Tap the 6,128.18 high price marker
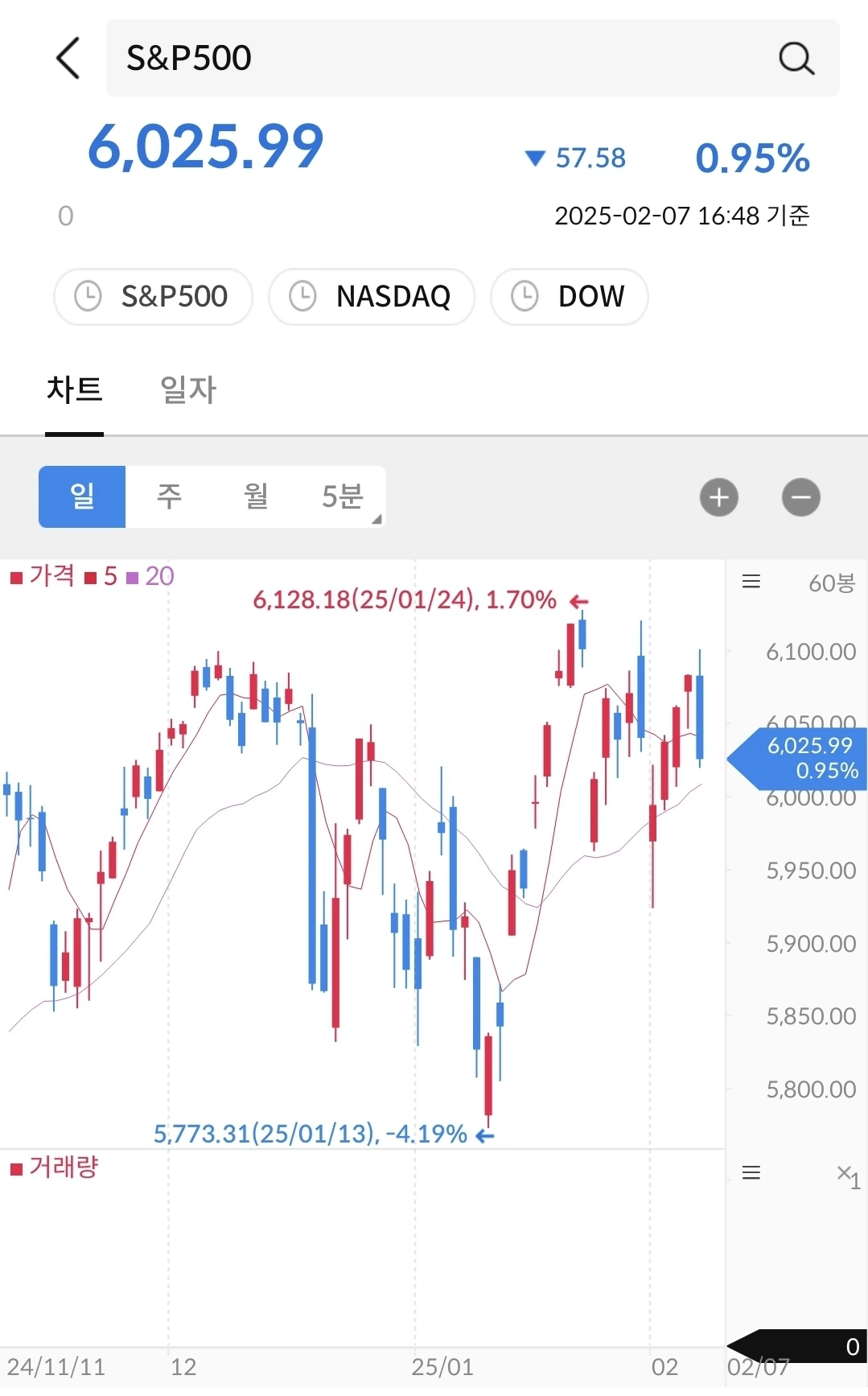 click(405, 599)
